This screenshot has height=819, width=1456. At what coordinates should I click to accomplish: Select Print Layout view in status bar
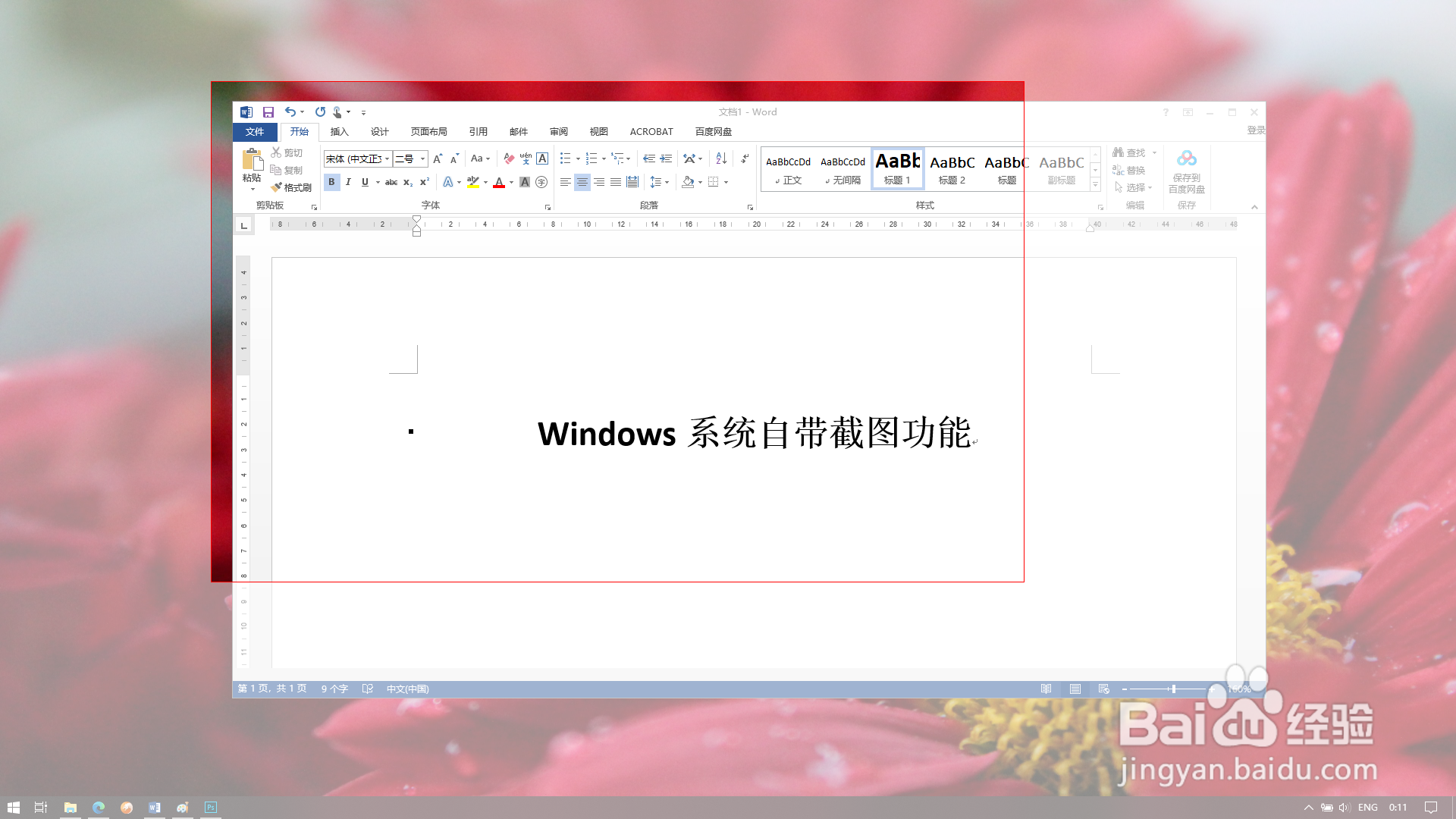[x=1075, y=689]
